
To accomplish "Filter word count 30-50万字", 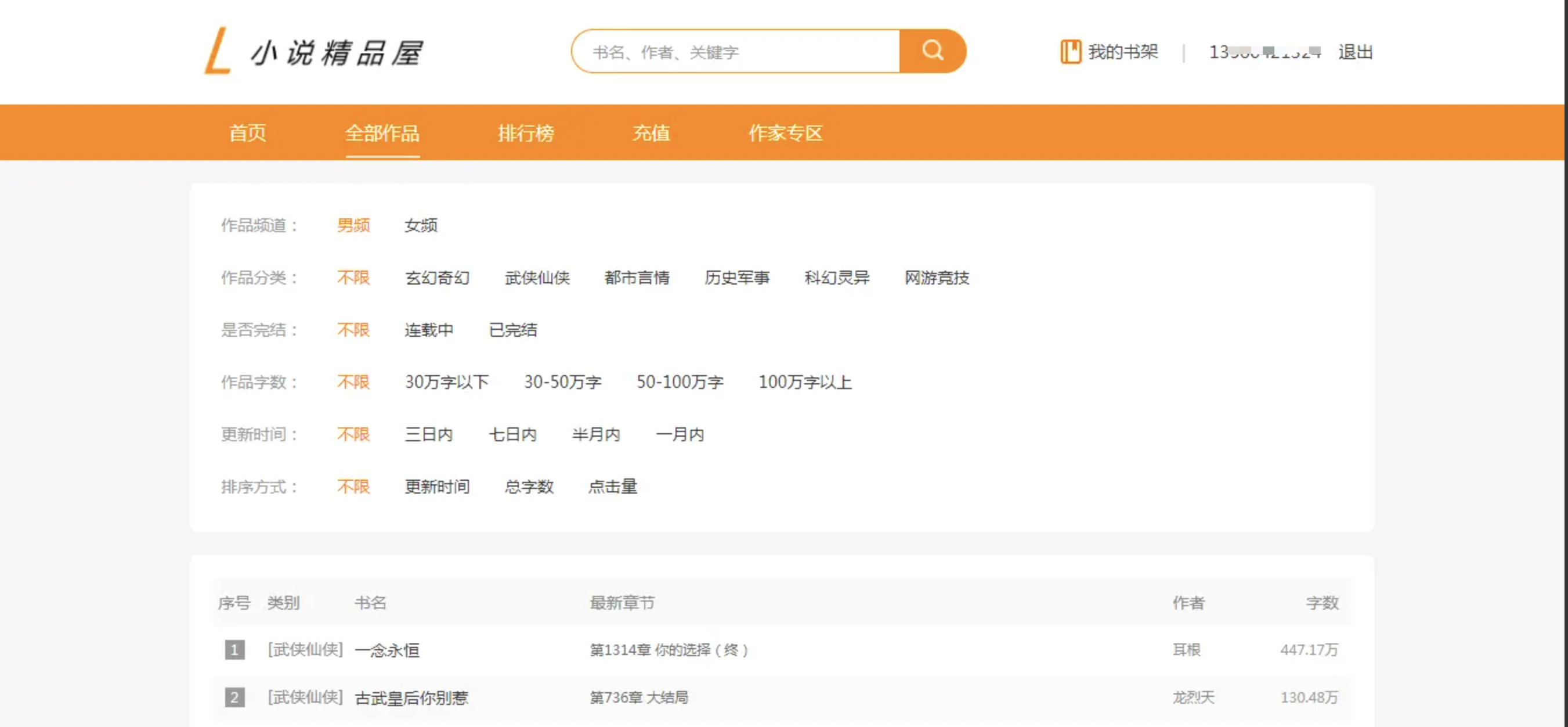I will [x=563, y=383].
